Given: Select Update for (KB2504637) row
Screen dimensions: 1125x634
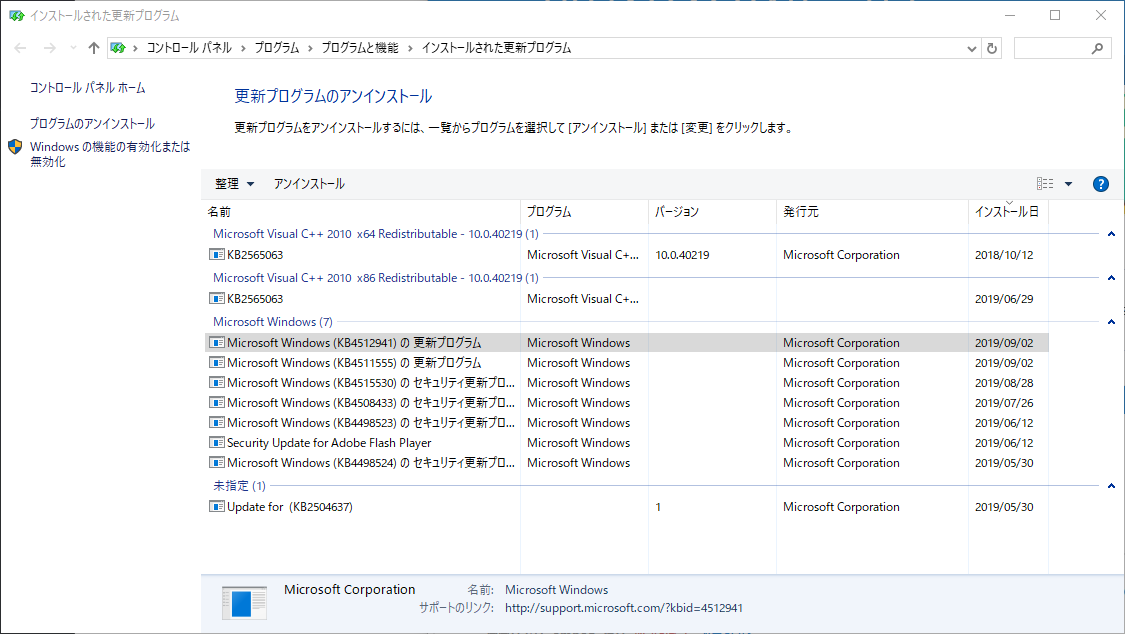Looking at the screenshot, I should click(x=626, y=506).
